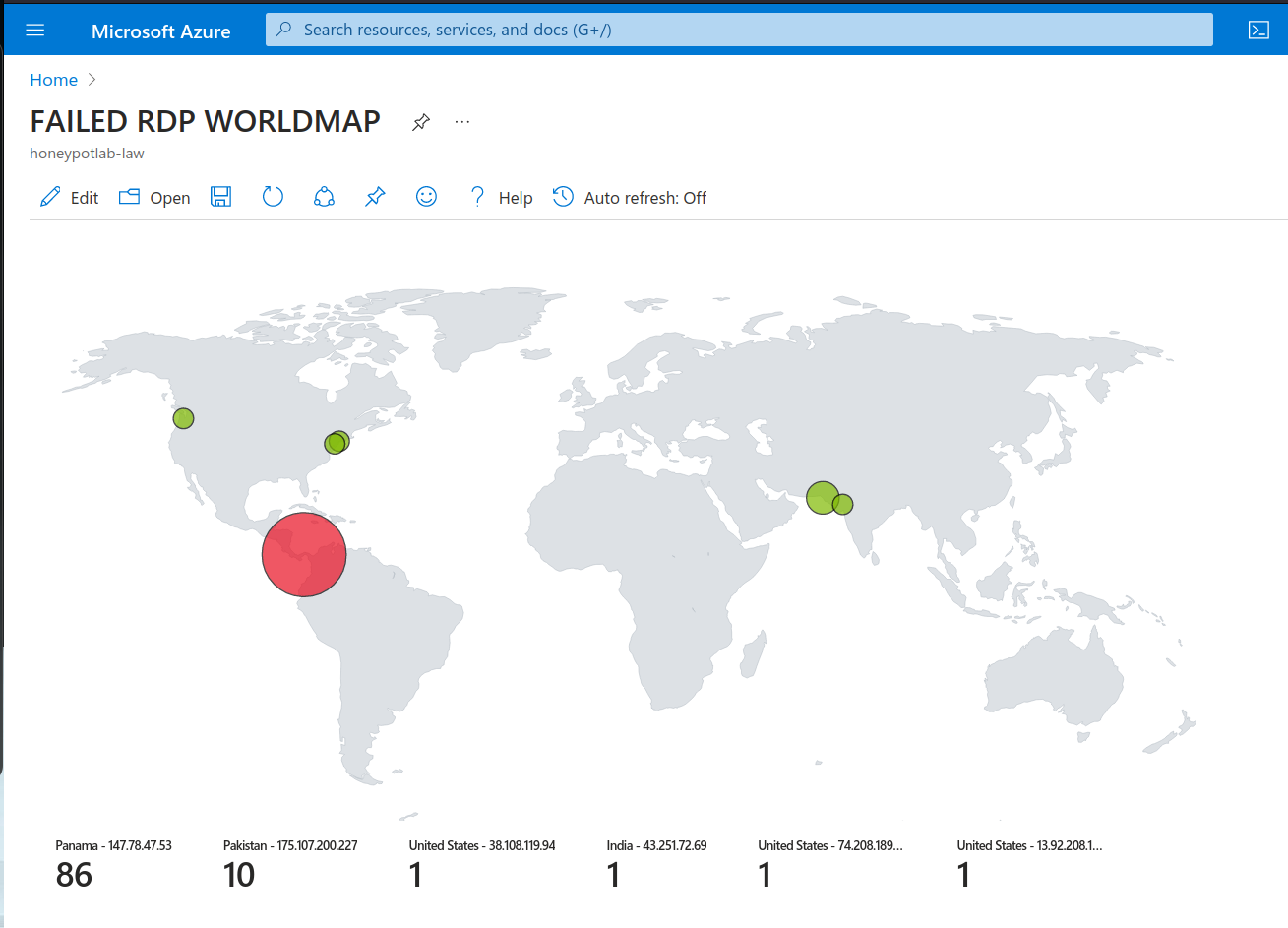Open Help in the toolbar
This screenshot has width=1288, height=928.
[x=501, y=197]
